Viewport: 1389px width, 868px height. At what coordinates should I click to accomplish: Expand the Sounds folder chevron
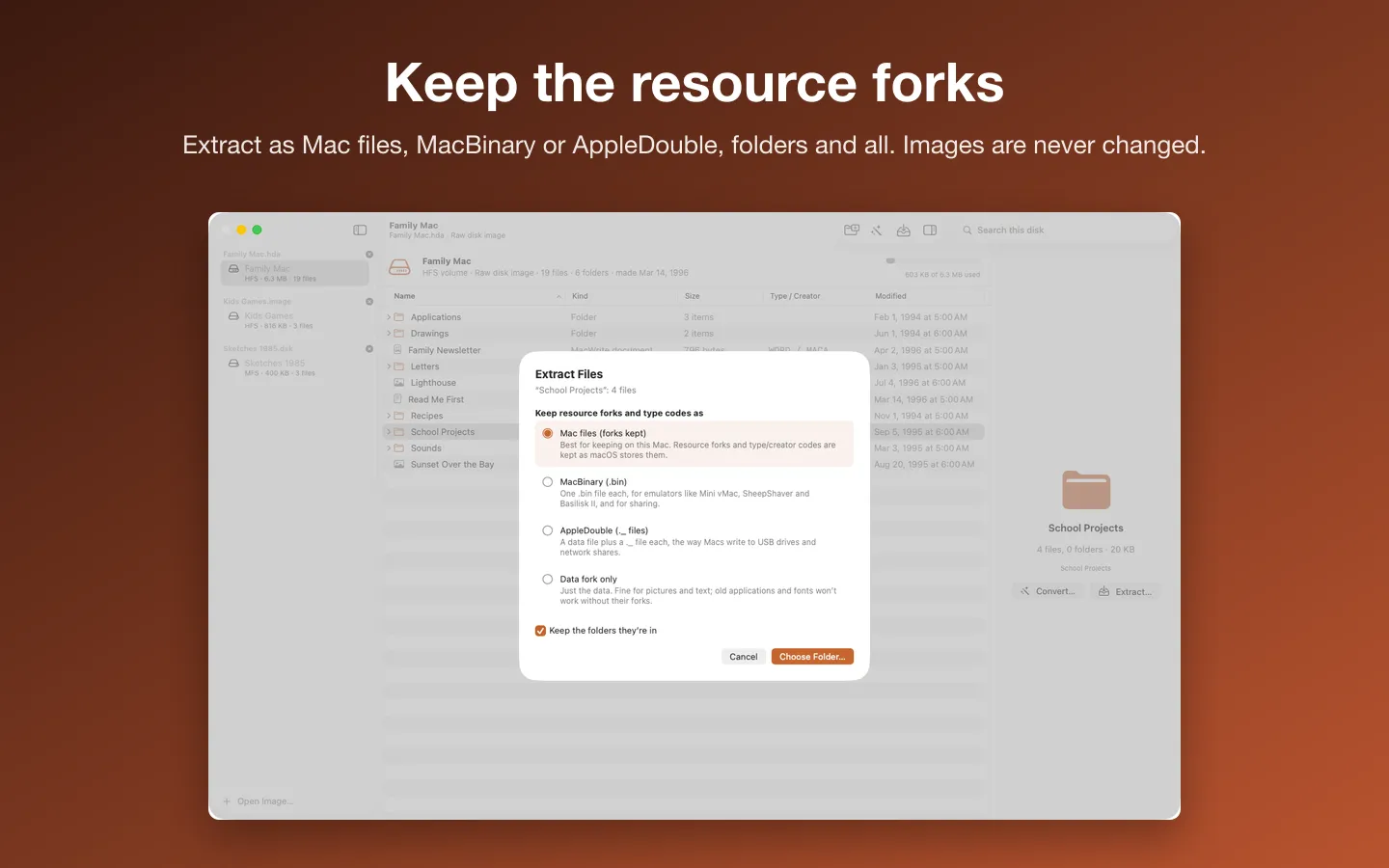pyautogui.click(x=389, y=448)
